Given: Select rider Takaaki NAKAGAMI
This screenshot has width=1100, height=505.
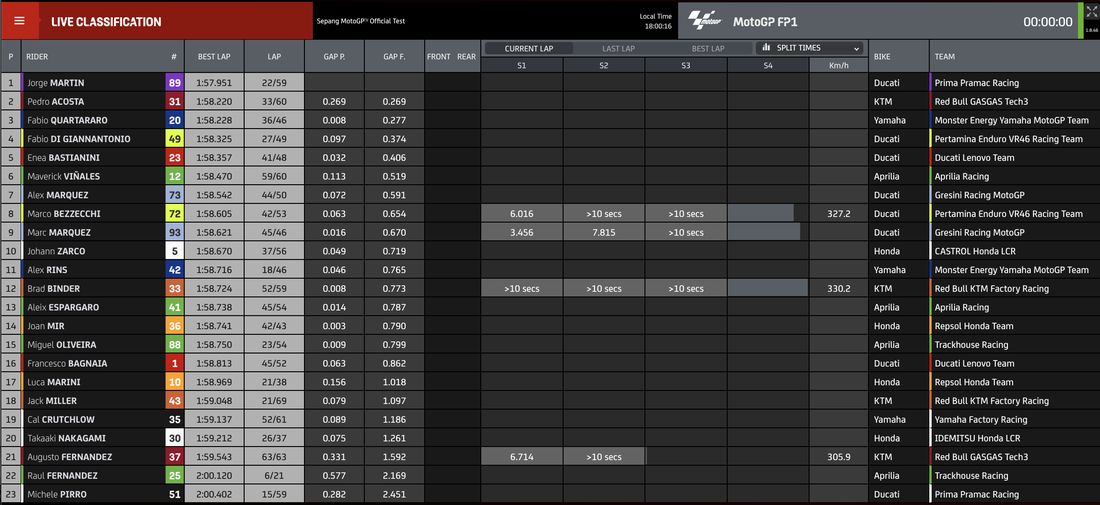Looking at the screenshot, I should pyautogui.click(x=67, y=438).
